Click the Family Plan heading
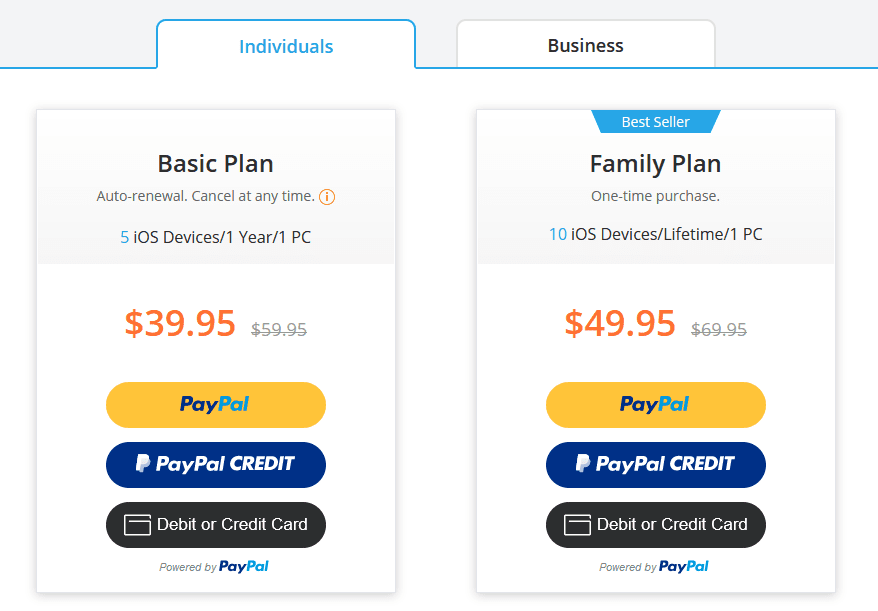 pos(656,164)
